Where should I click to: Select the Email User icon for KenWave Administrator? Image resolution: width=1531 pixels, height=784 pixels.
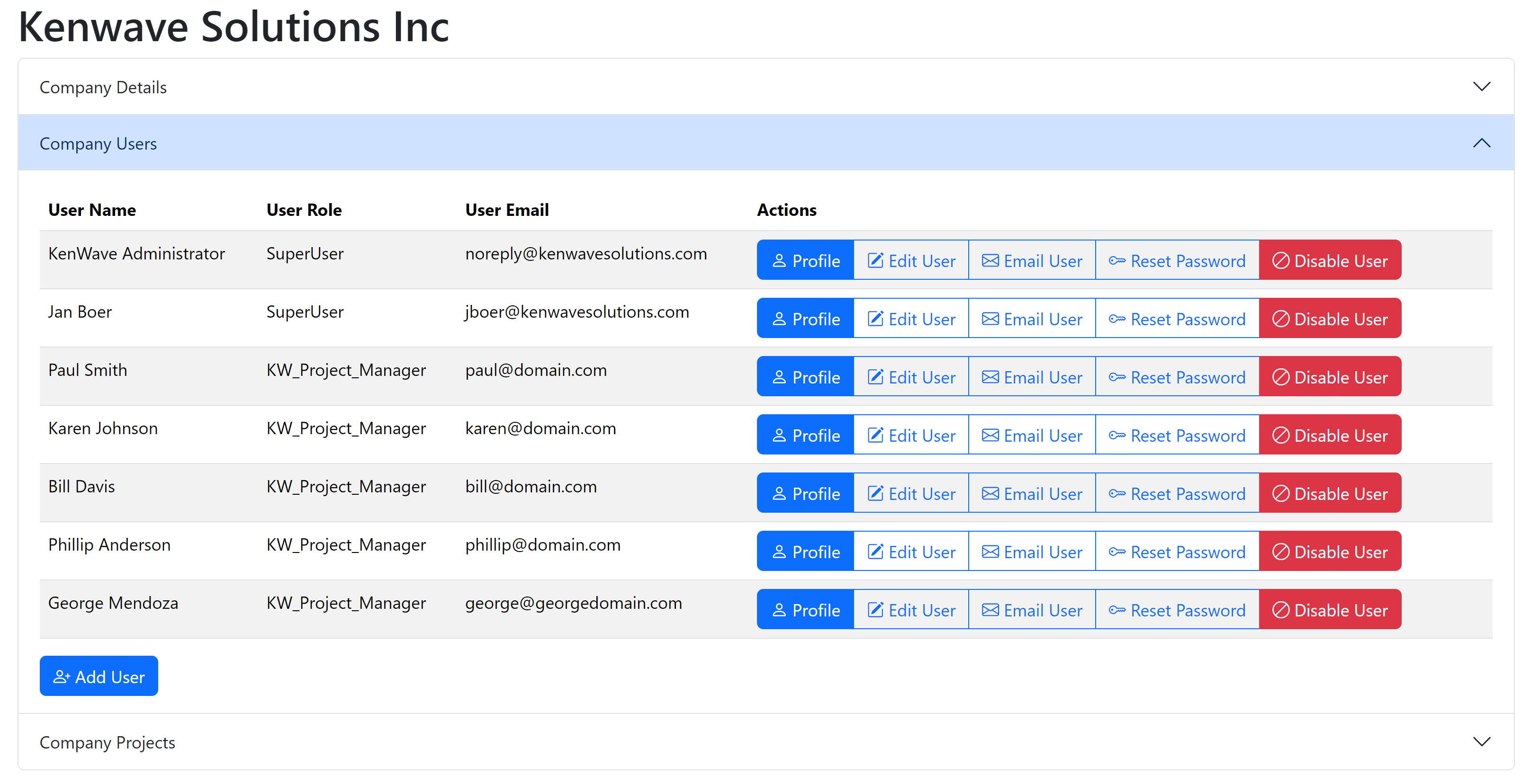[x=990, y=260]
